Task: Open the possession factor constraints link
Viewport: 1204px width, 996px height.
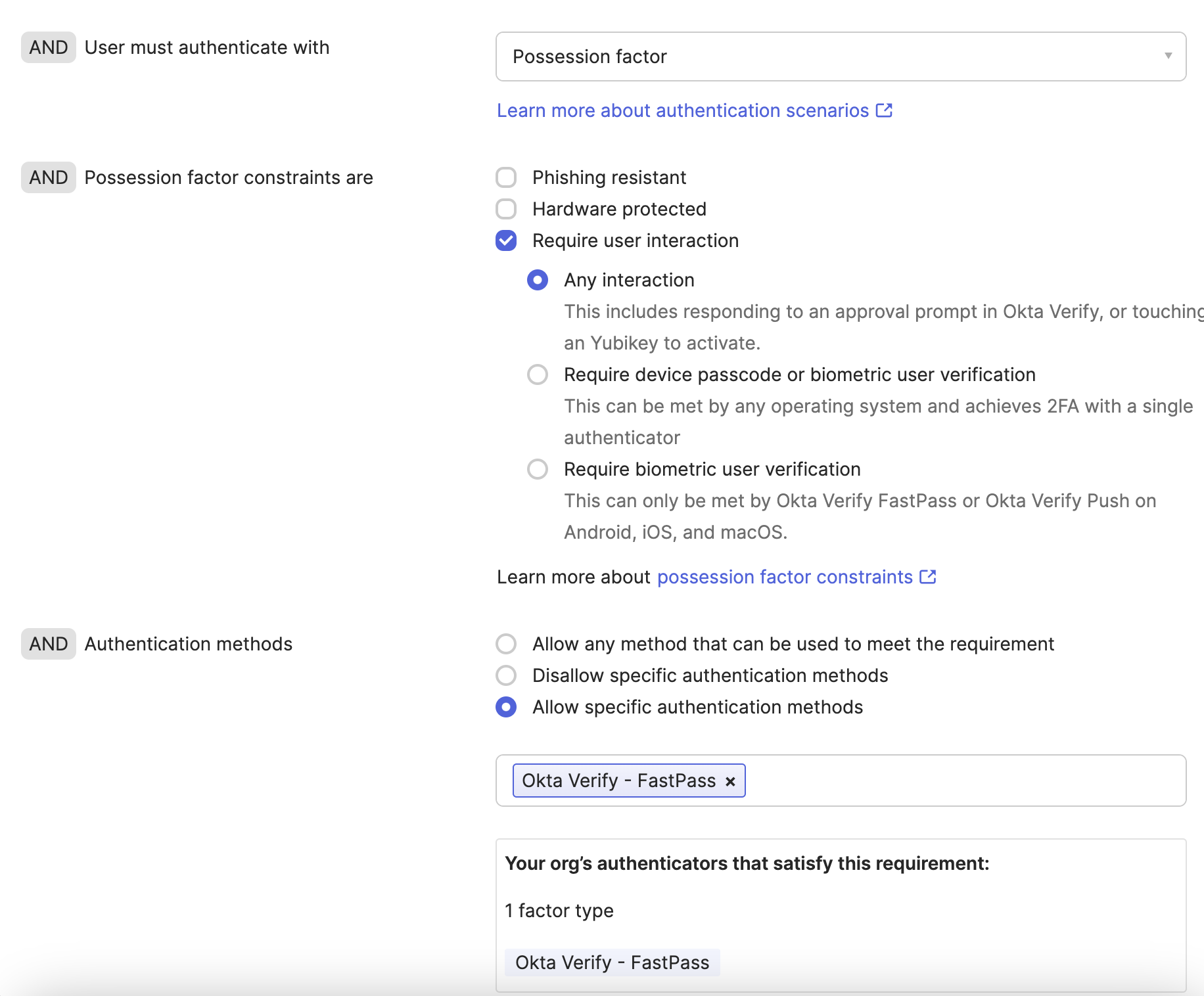Action: tap(785, 577)
